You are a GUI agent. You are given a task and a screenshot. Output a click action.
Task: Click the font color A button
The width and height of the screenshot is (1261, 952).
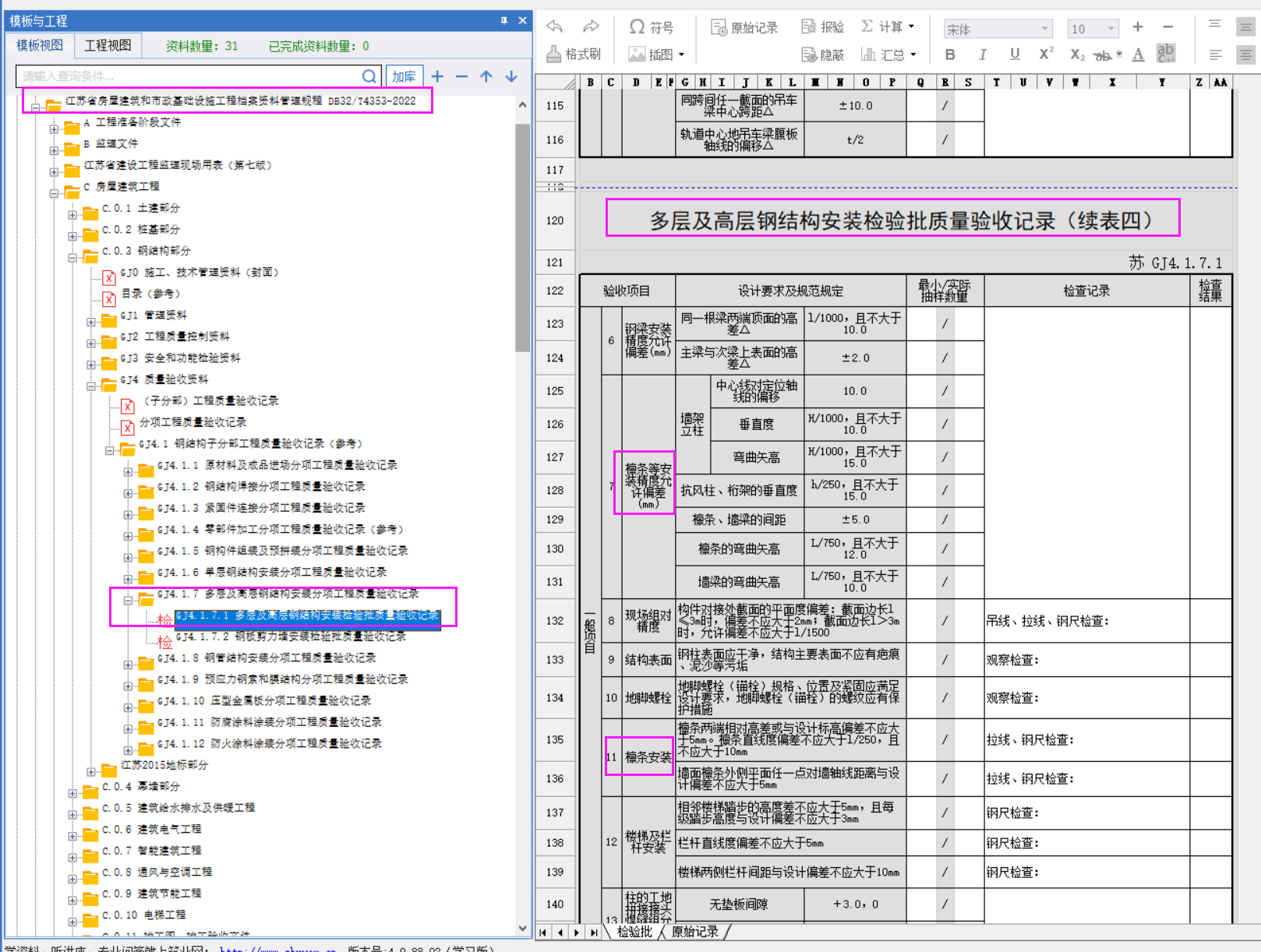click(x=1138, y=55)
